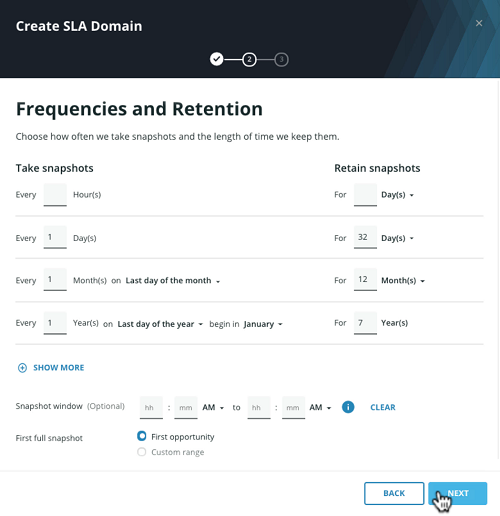Click the blue info icon near Snapshot window
The width and height of the screenshot is (500, 516).
[348, 407]
